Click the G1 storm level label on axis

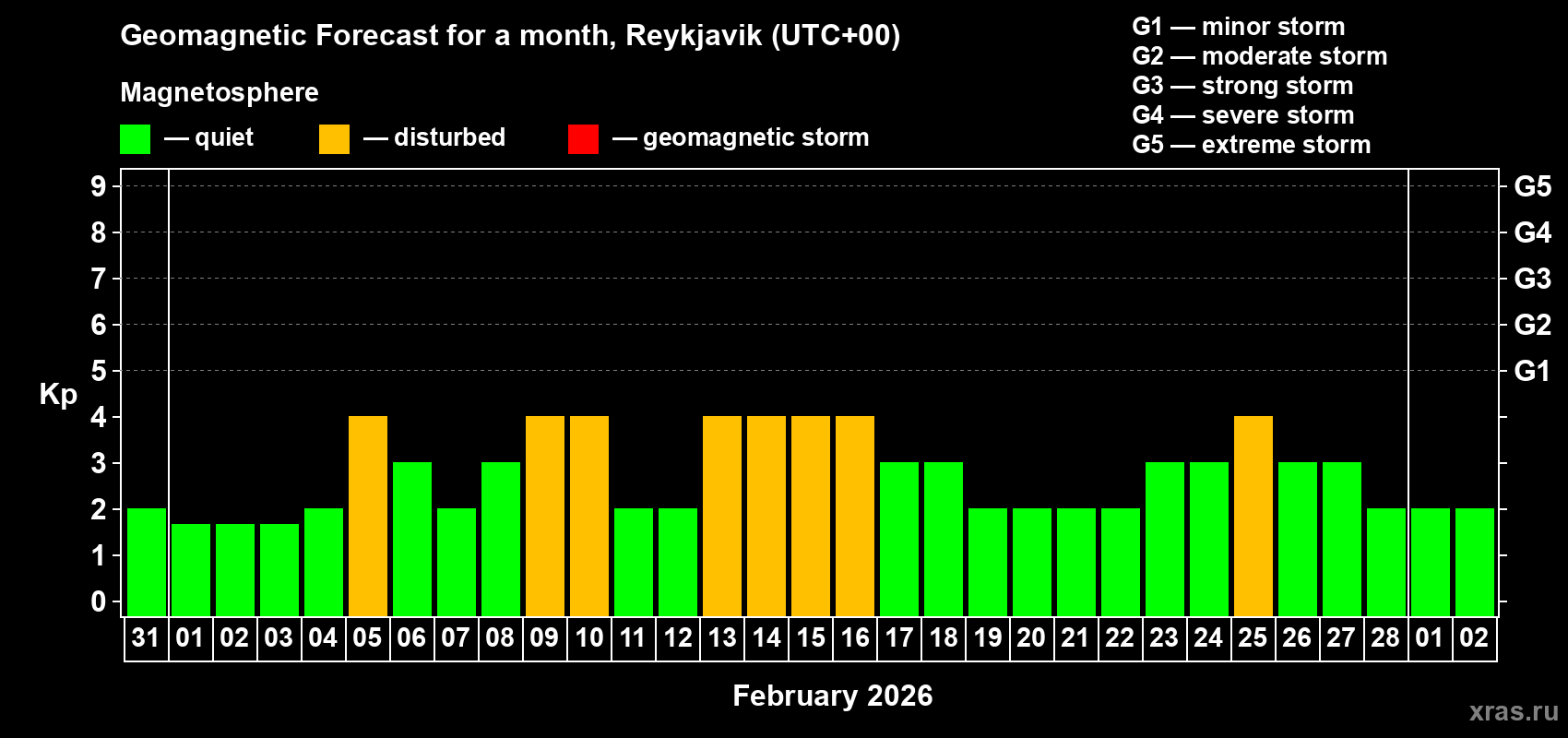(1532, 371)
